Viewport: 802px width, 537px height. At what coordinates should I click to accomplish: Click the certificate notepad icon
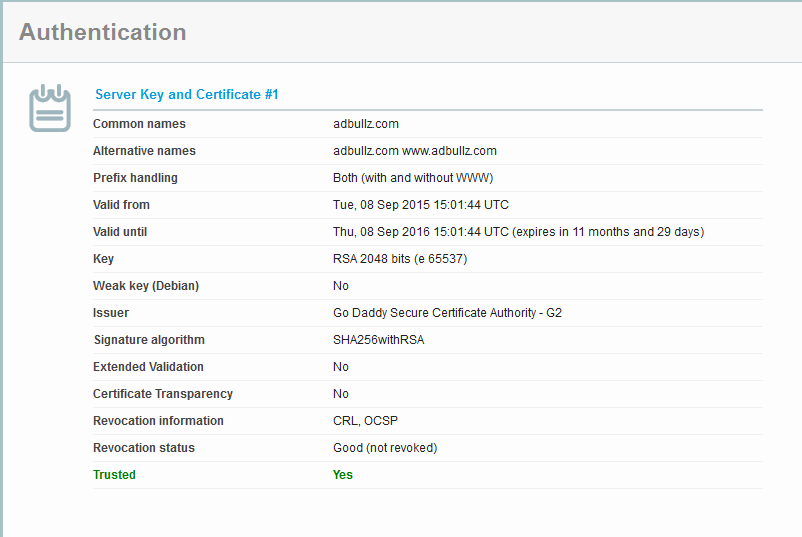pyautogui.click(x=50, y=108)
